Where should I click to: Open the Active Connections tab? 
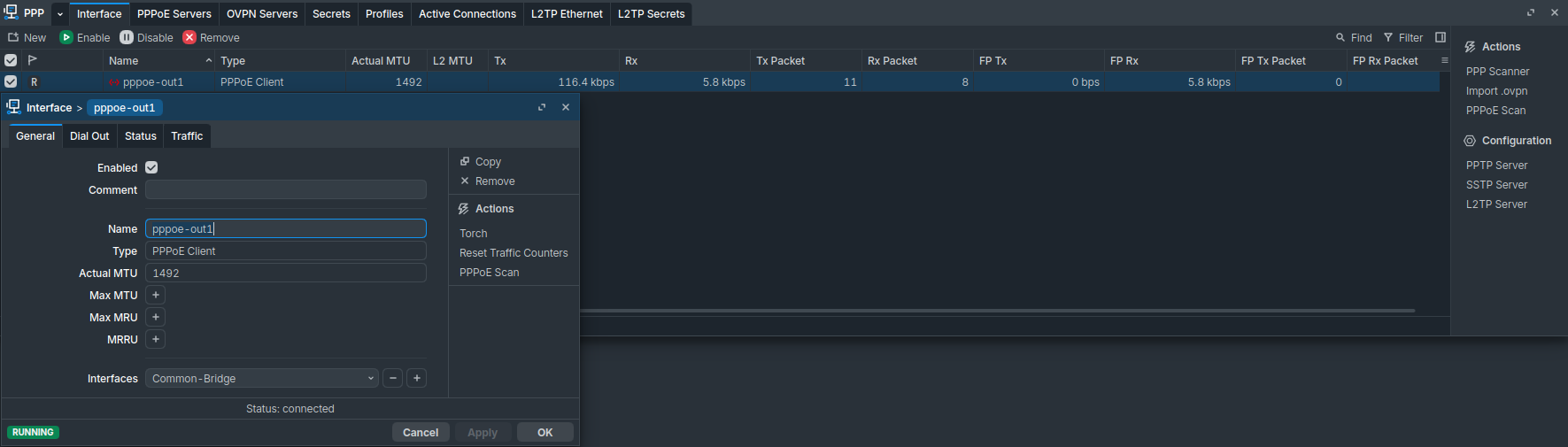[x=467, y=13]
